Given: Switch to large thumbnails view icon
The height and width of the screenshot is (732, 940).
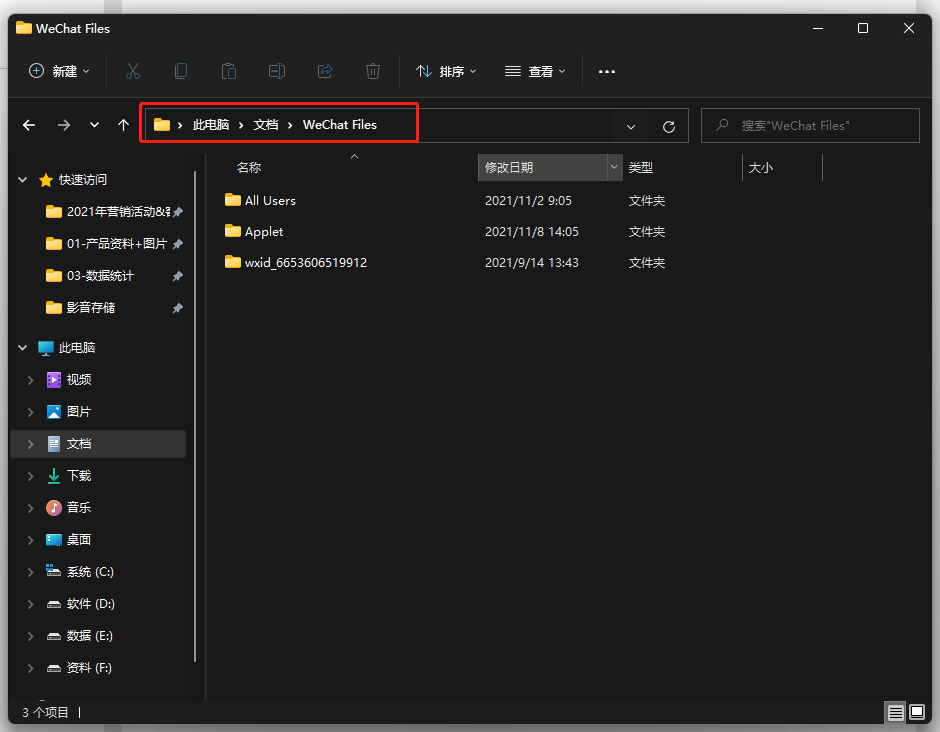Looking at the screenshot, I should click(917, 712).
